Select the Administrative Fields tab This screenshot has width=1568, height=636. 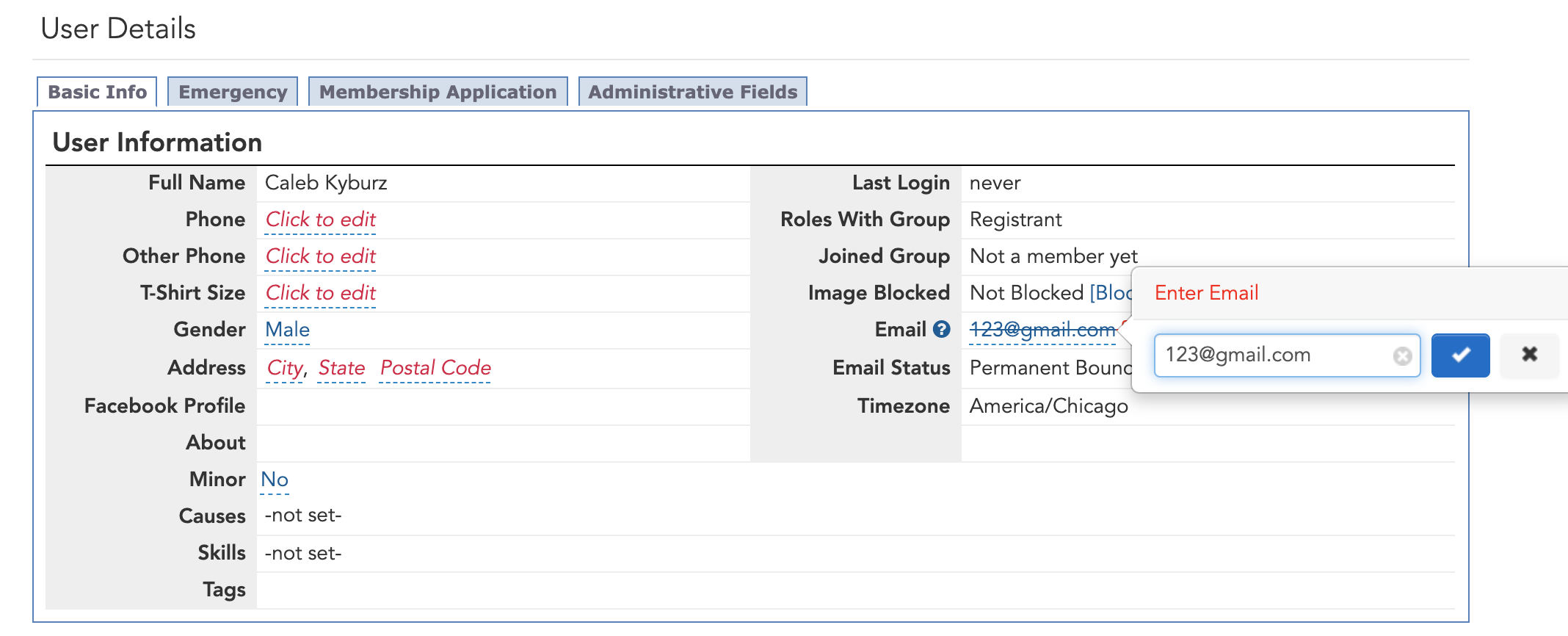[692, 93]
